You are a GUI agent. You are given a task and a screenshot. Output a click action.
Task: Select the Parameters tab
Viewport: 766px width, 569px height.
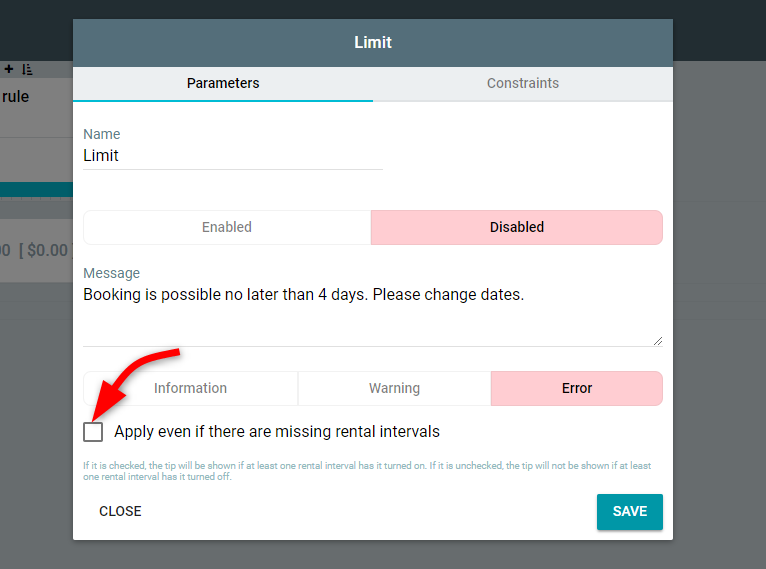(x=223, y=84)
